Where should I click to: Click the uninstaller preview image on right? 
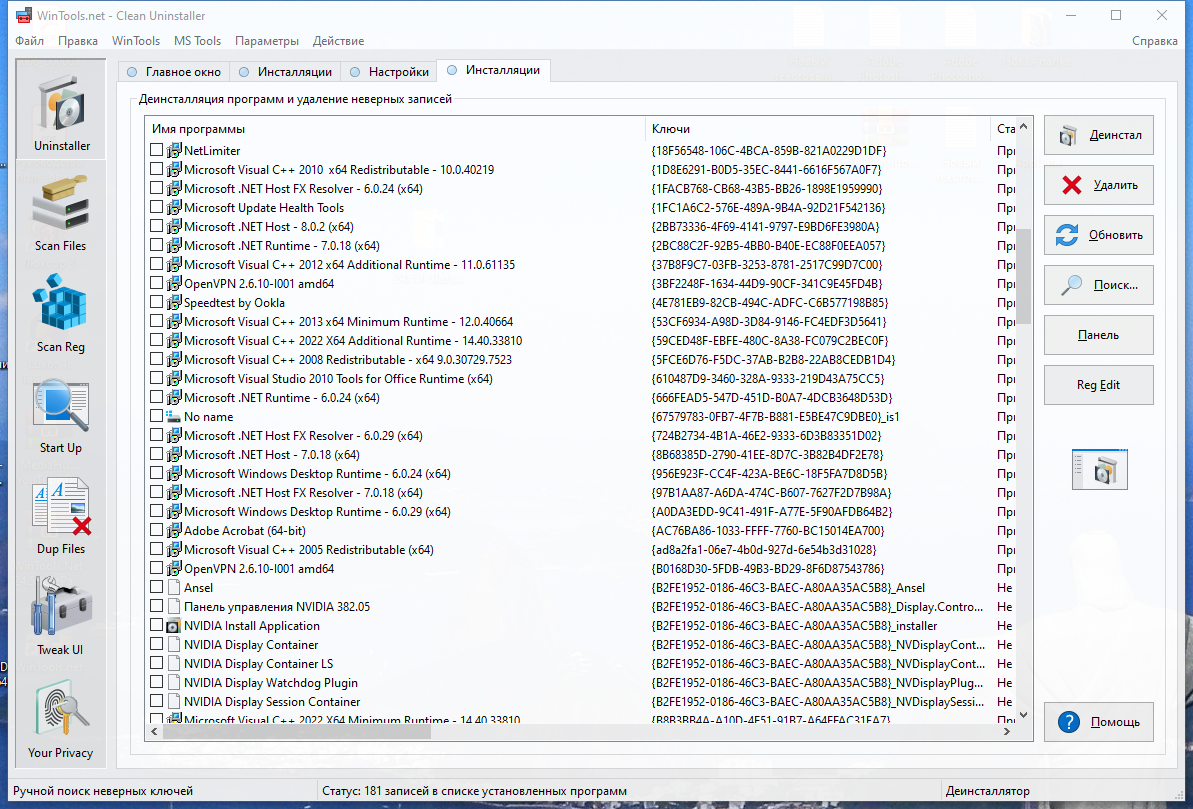(1099, 469)
